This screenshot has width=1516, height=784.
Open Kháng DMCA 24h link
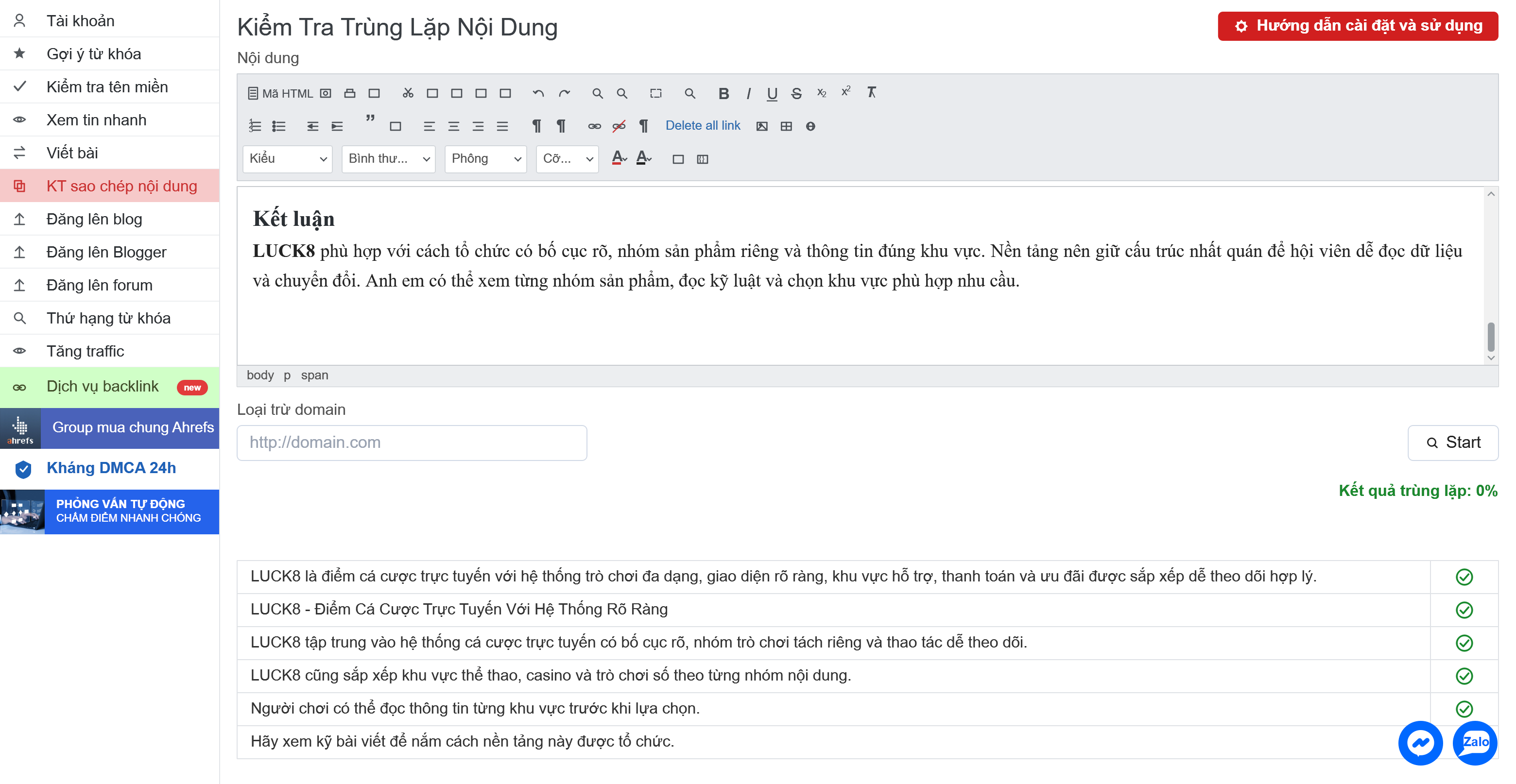(109, 468)
